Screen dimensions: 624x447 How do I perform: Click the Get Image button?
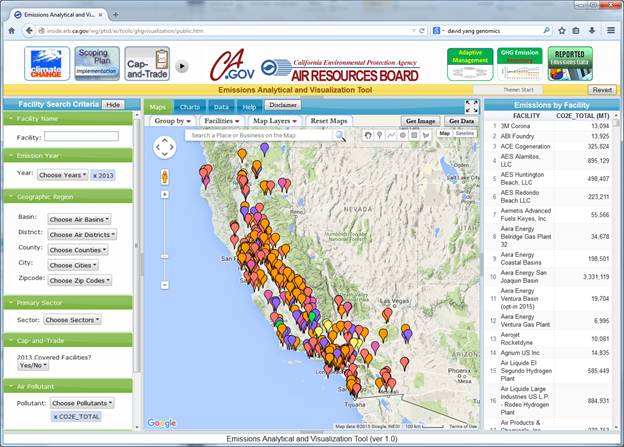click(x=420, y=121)
